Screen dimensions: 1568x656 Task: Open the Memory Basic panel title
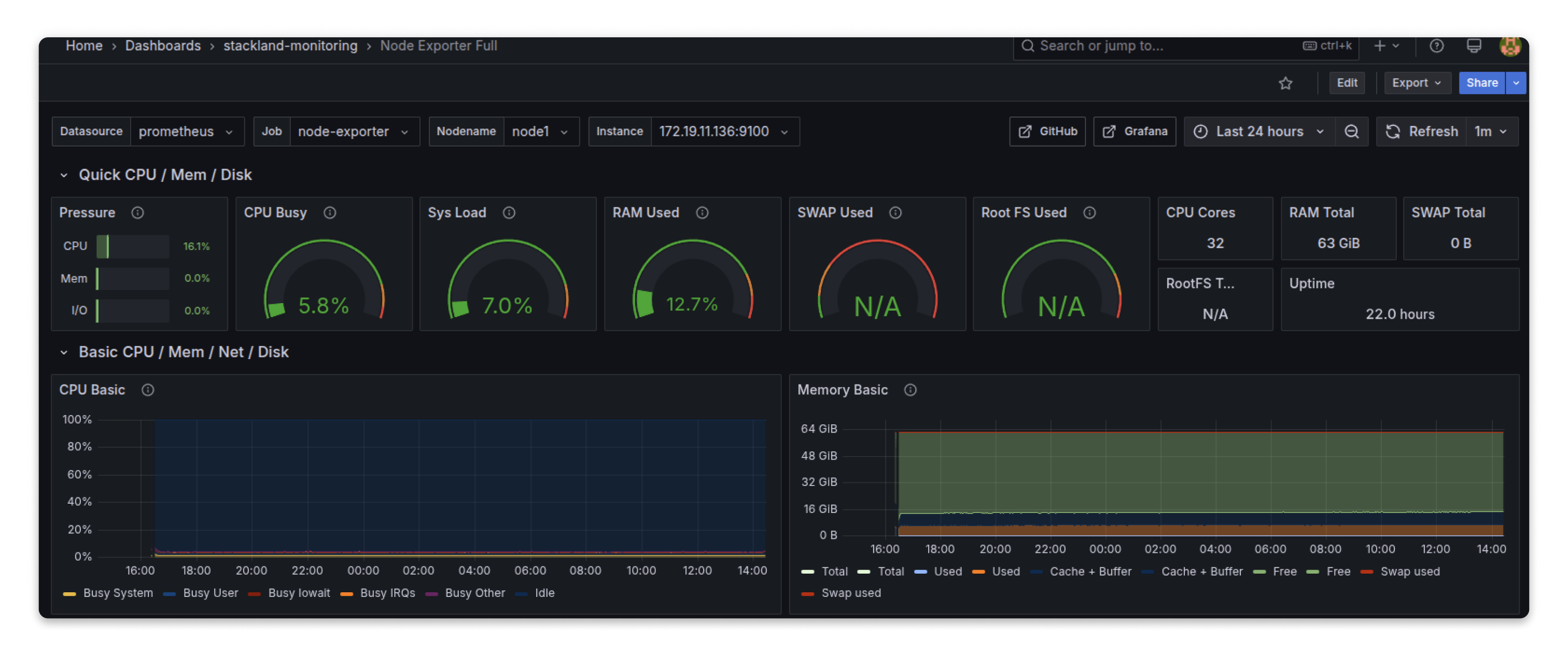tap(843, 390)
